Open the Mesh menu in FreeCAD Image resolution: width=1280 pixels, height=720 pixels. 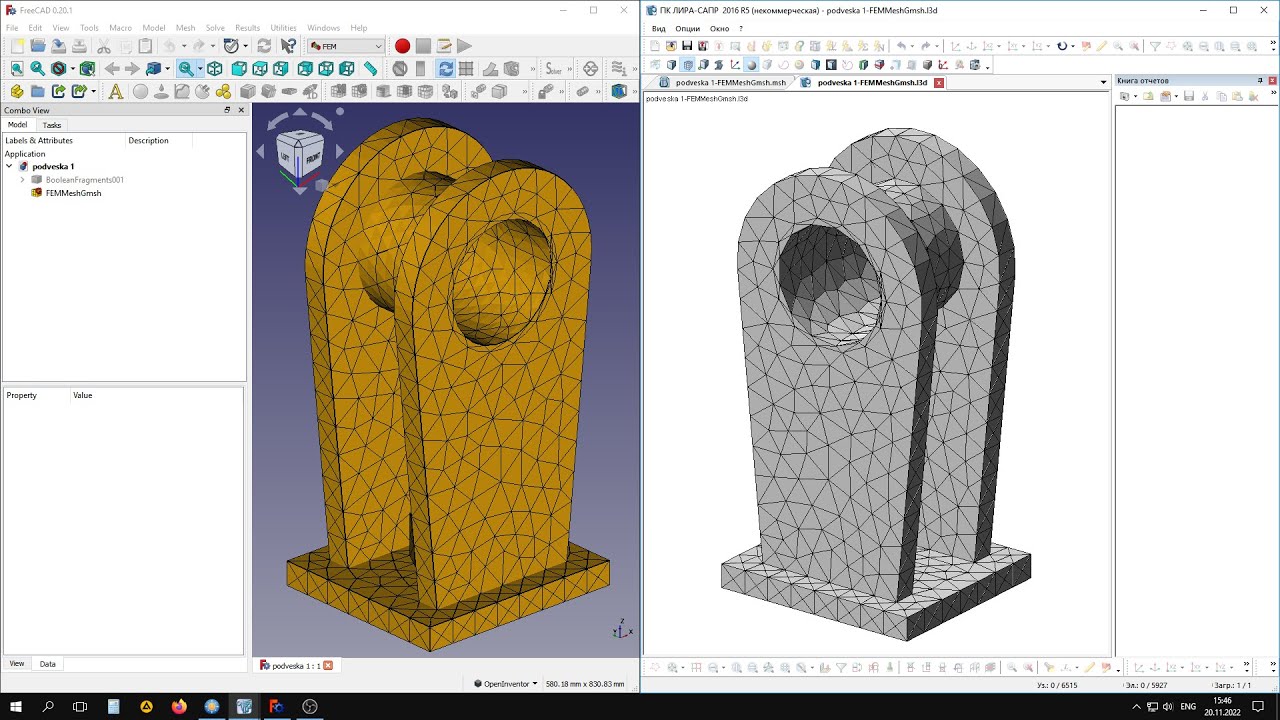tap(186, 28)
